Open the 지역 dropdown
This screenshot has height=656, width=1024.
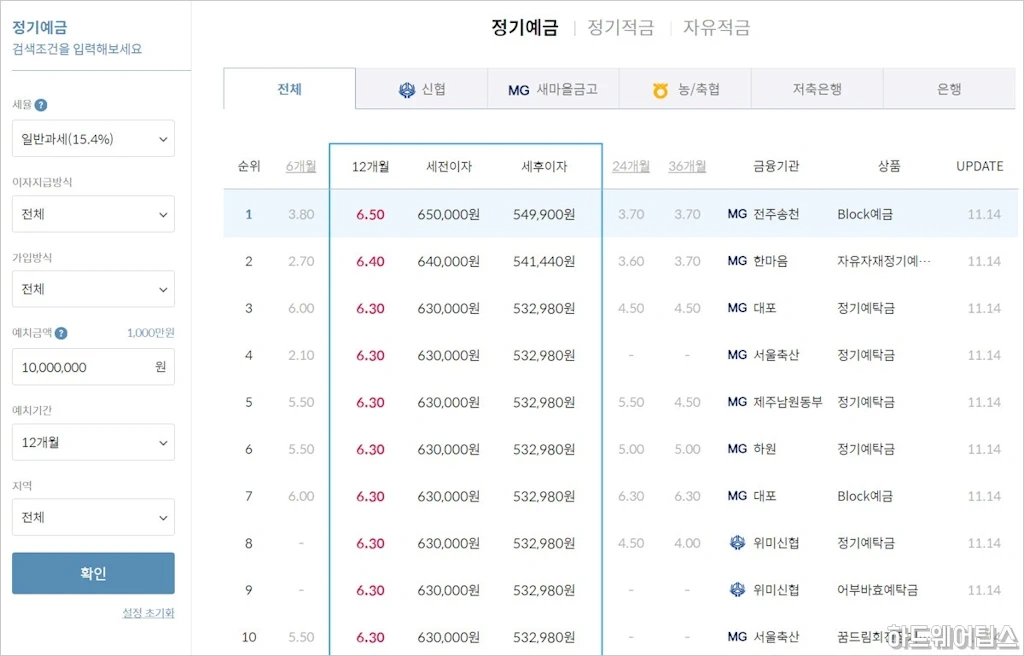(x=93, y=517)
